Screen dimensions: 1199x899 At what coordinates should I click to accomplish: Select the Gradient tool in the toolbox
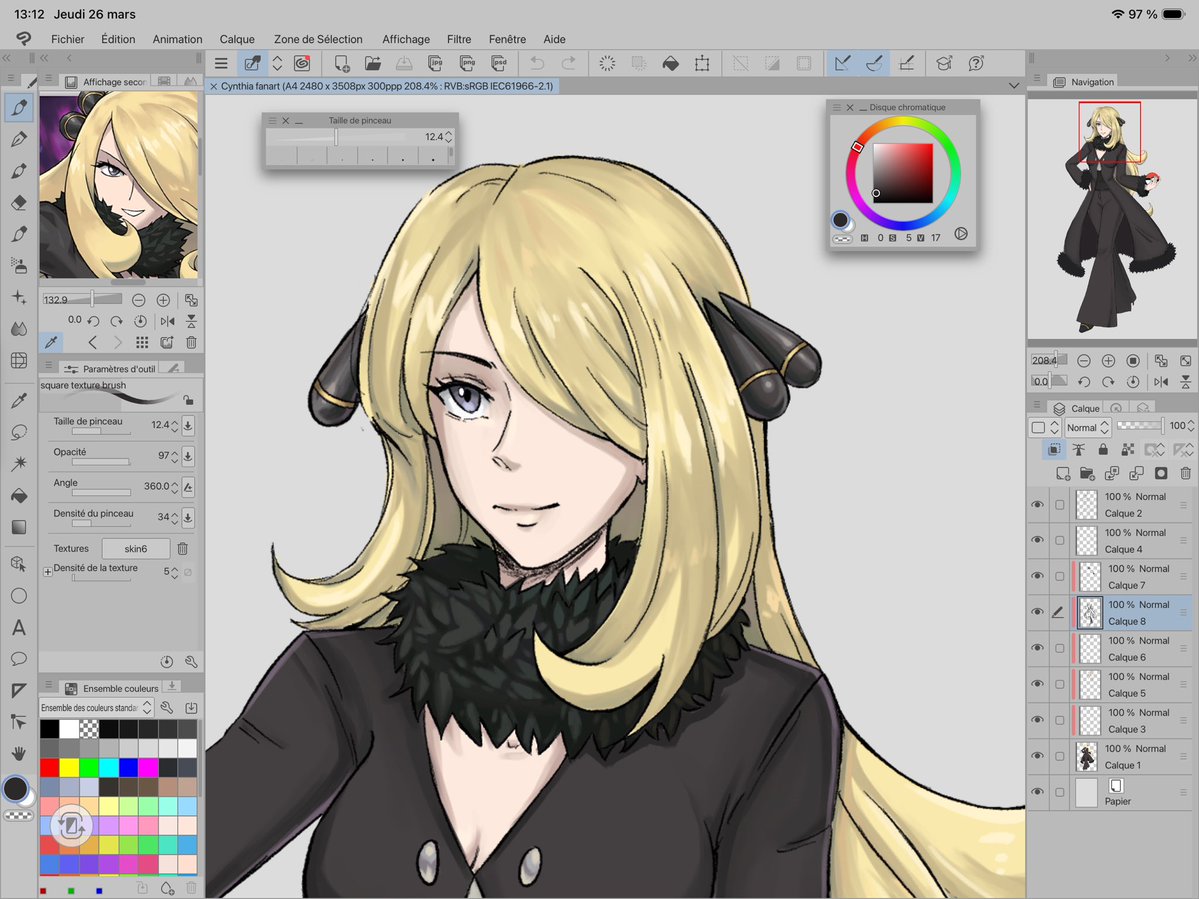pyautogui.click(x=19, y=527)
